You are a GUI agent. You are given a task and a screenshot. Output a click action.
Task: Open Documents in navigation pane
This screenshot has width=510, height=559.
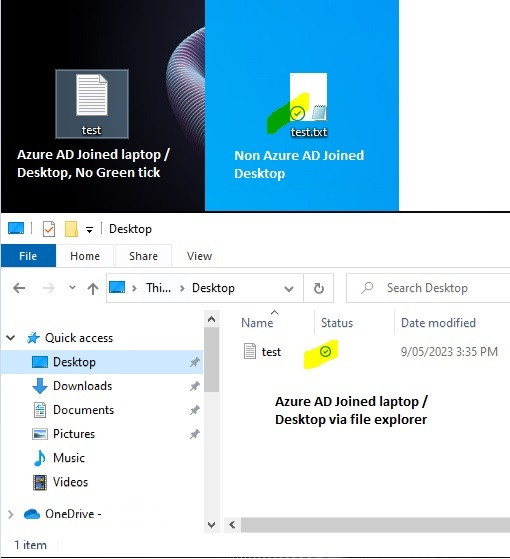(x=83, y=410)
